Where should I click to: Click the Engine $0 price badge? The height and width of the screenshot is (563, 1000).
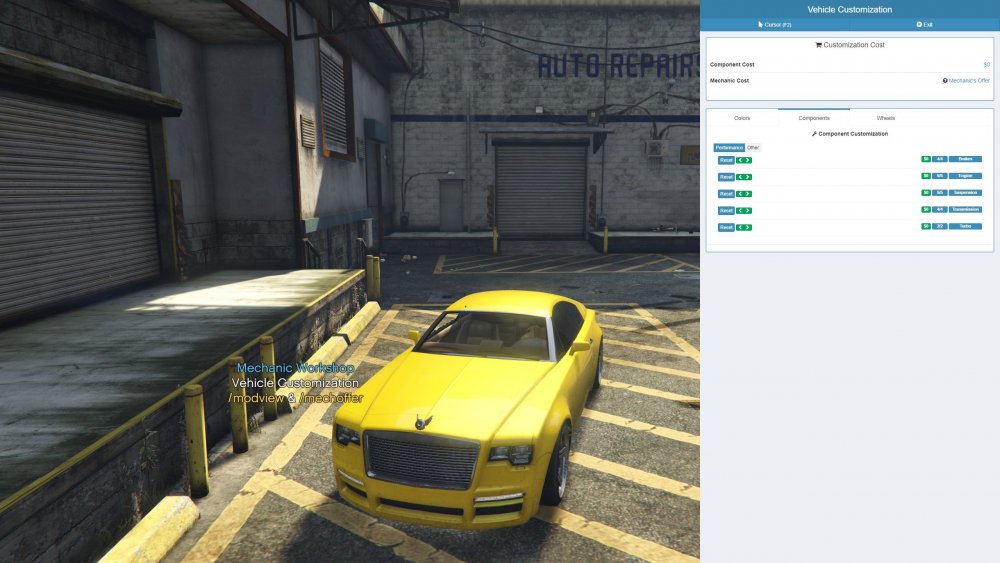click(x=926, y=176)
